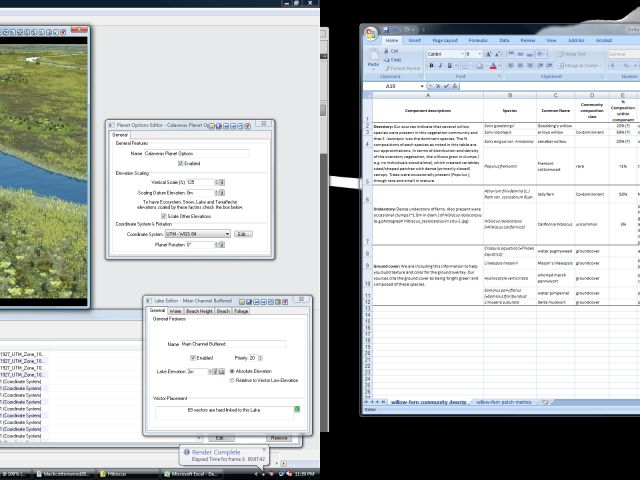640x480 pixels.
Task: Click Cut in the Excel Clipboard group
Action: tap(391, 51)
